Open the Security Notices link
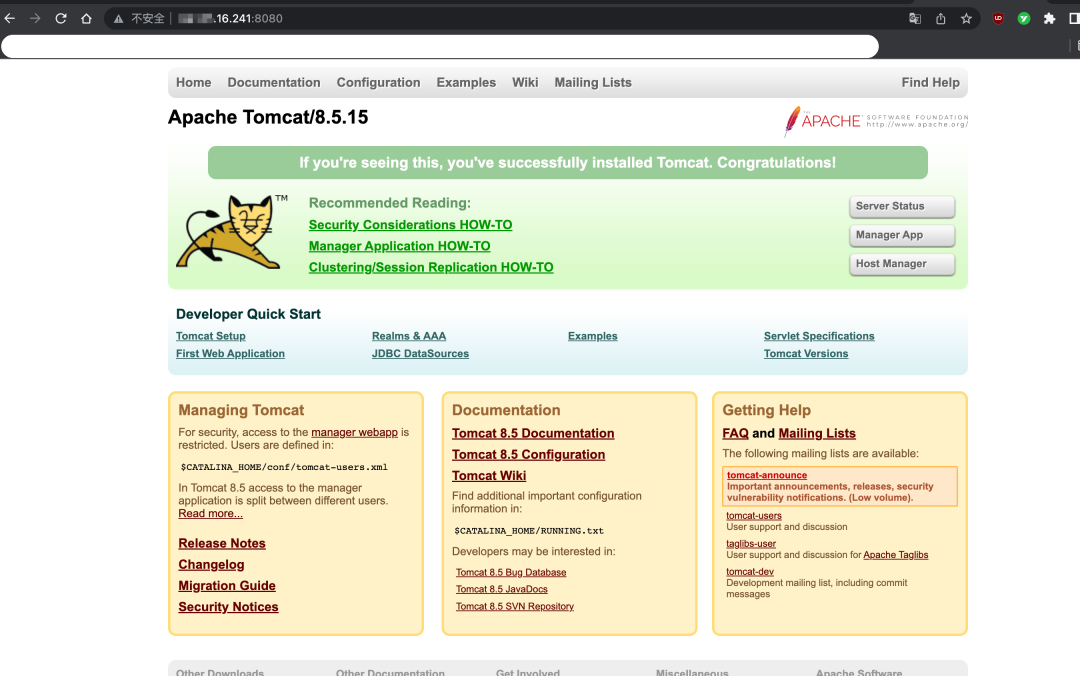 pyautogui.click(x=228, y=607)
